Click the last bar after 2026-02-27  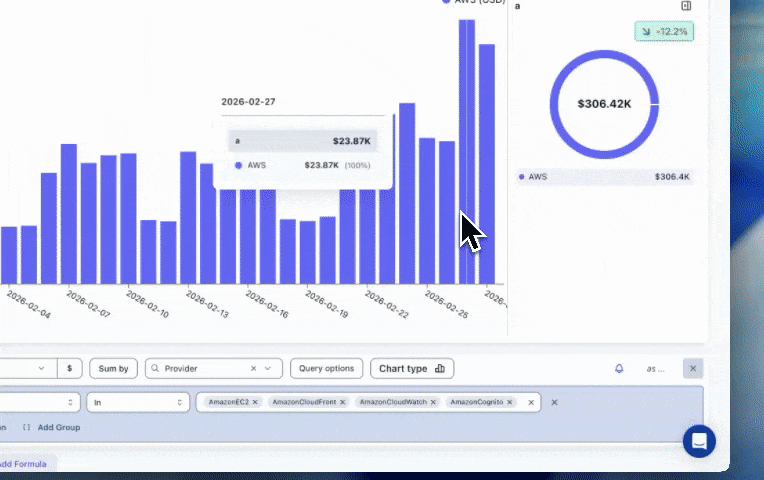[x=487, y=164]
